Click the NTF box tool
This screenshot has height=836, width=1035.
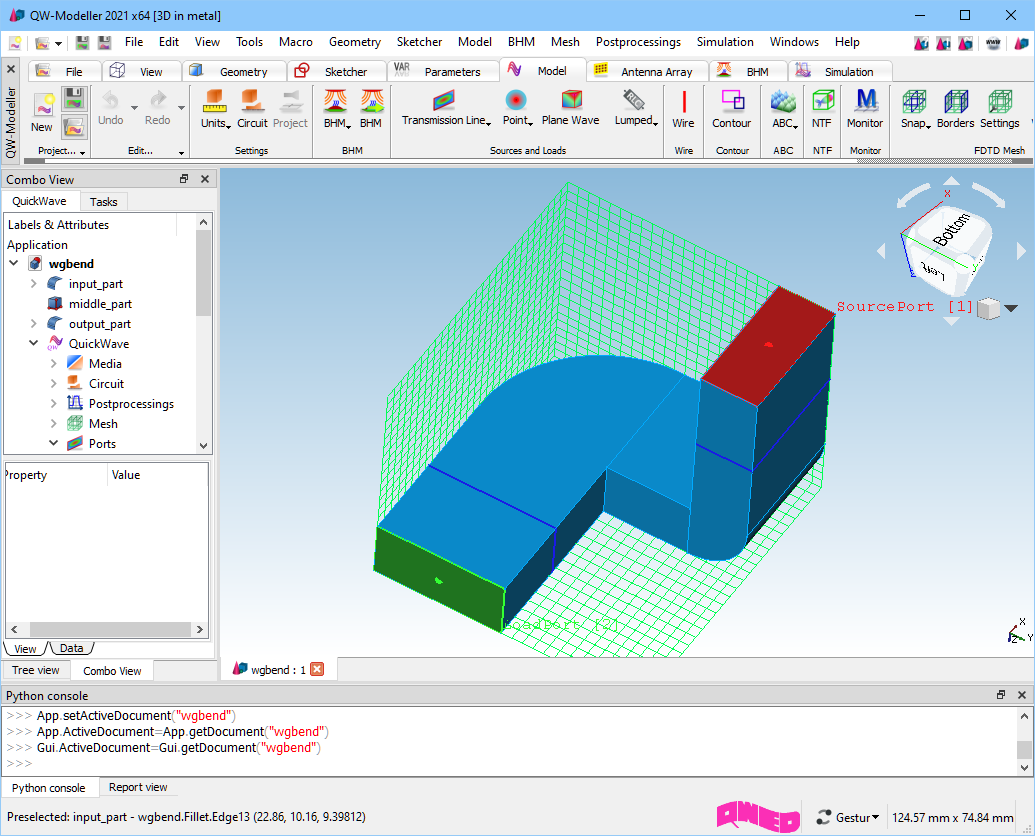pyautogui.click(x=822, y=110)
